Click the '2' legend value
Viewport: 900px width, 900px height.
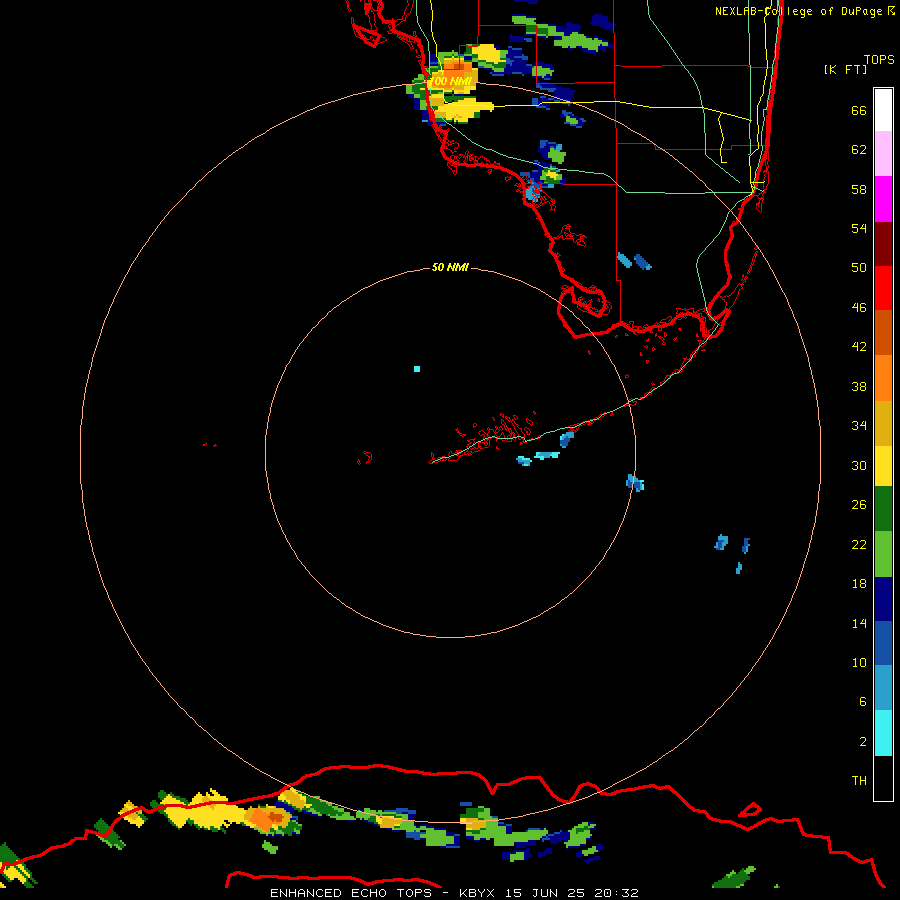863,742
